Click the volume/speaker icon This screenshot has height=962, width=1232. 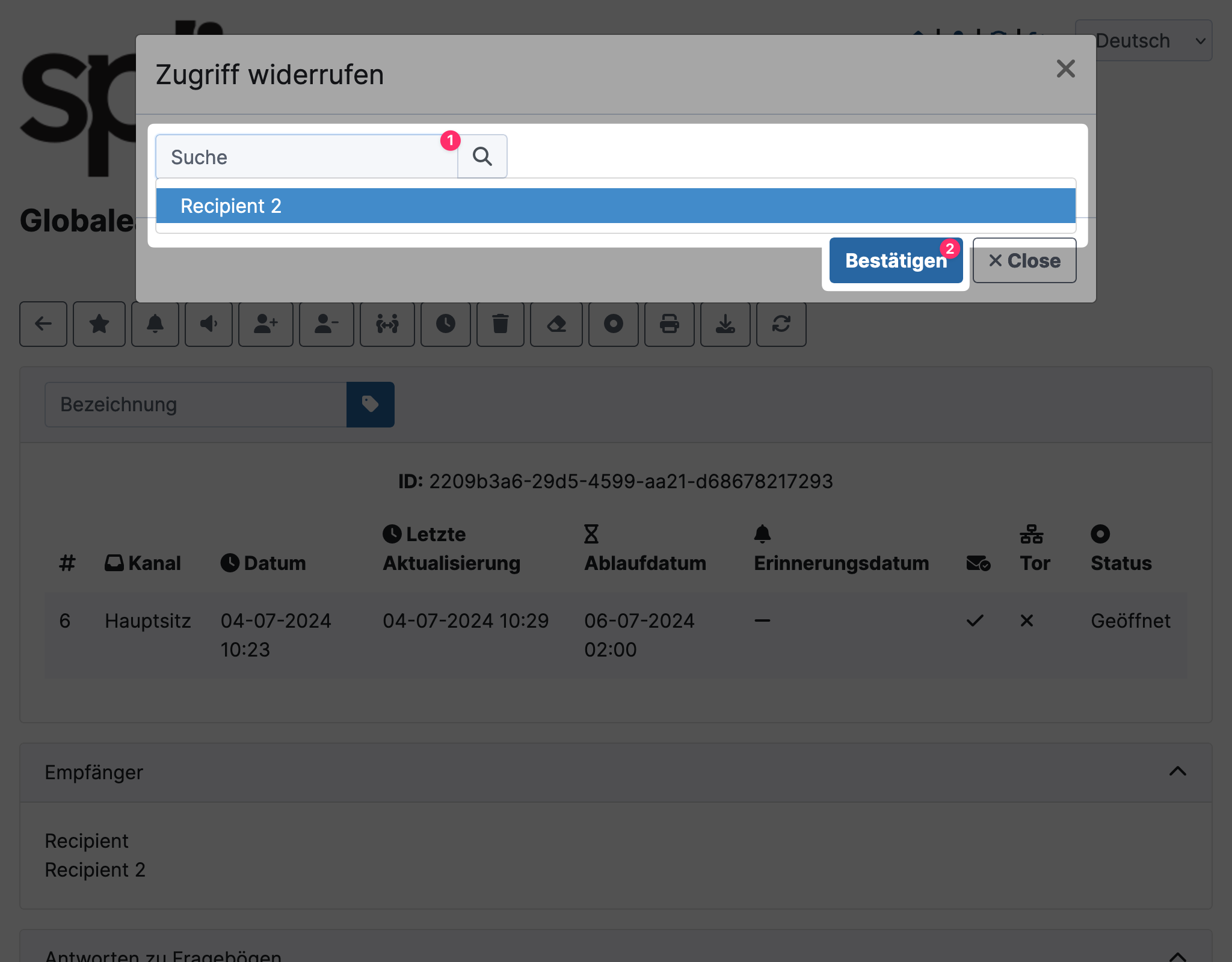point(209,323)
